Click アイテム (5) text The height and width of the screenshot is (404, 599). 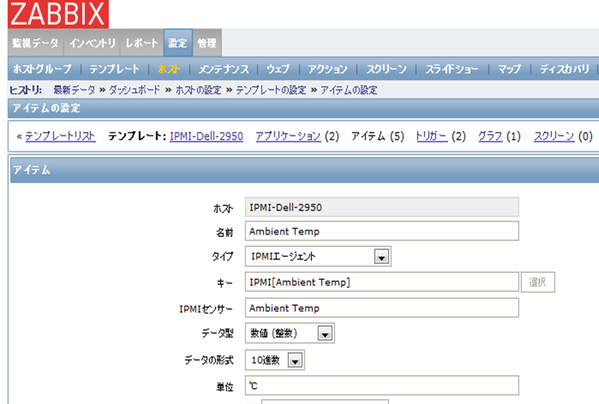[377, 136]
